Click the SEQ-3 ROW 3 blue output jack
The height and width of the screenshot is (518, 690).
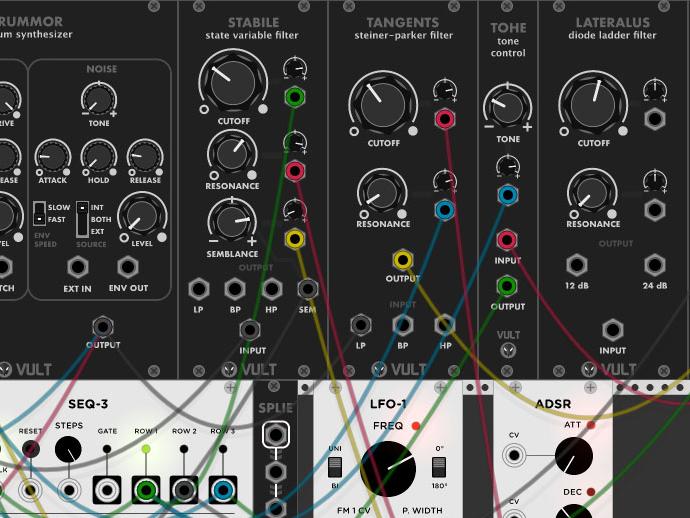(x=223, y=489)
